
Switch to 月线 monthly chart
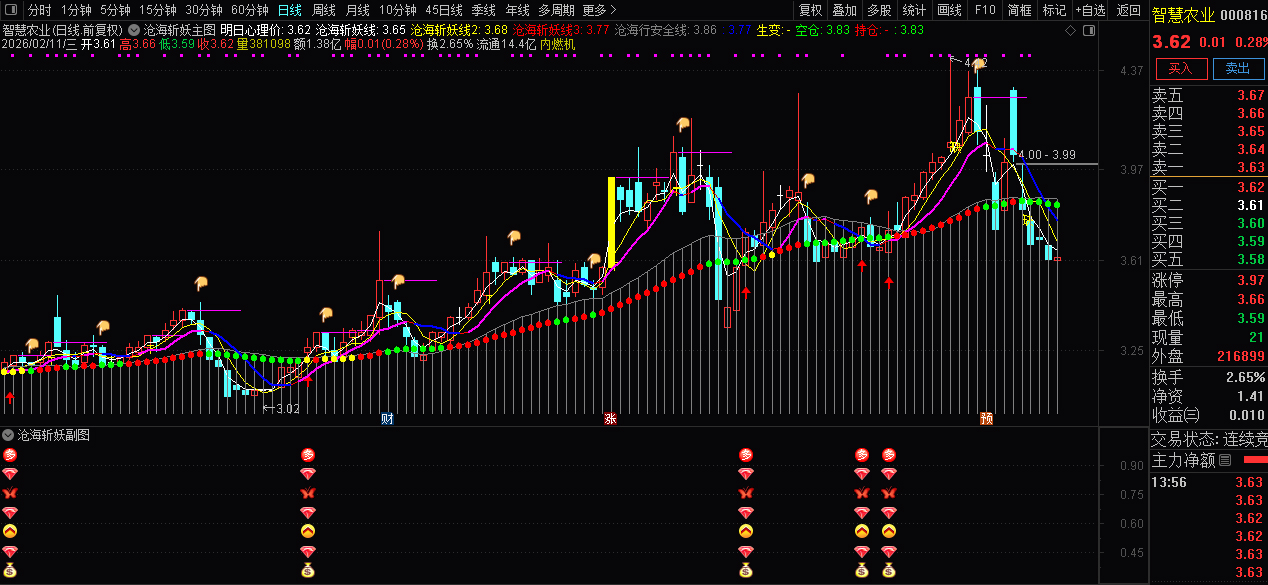[358, 10]
